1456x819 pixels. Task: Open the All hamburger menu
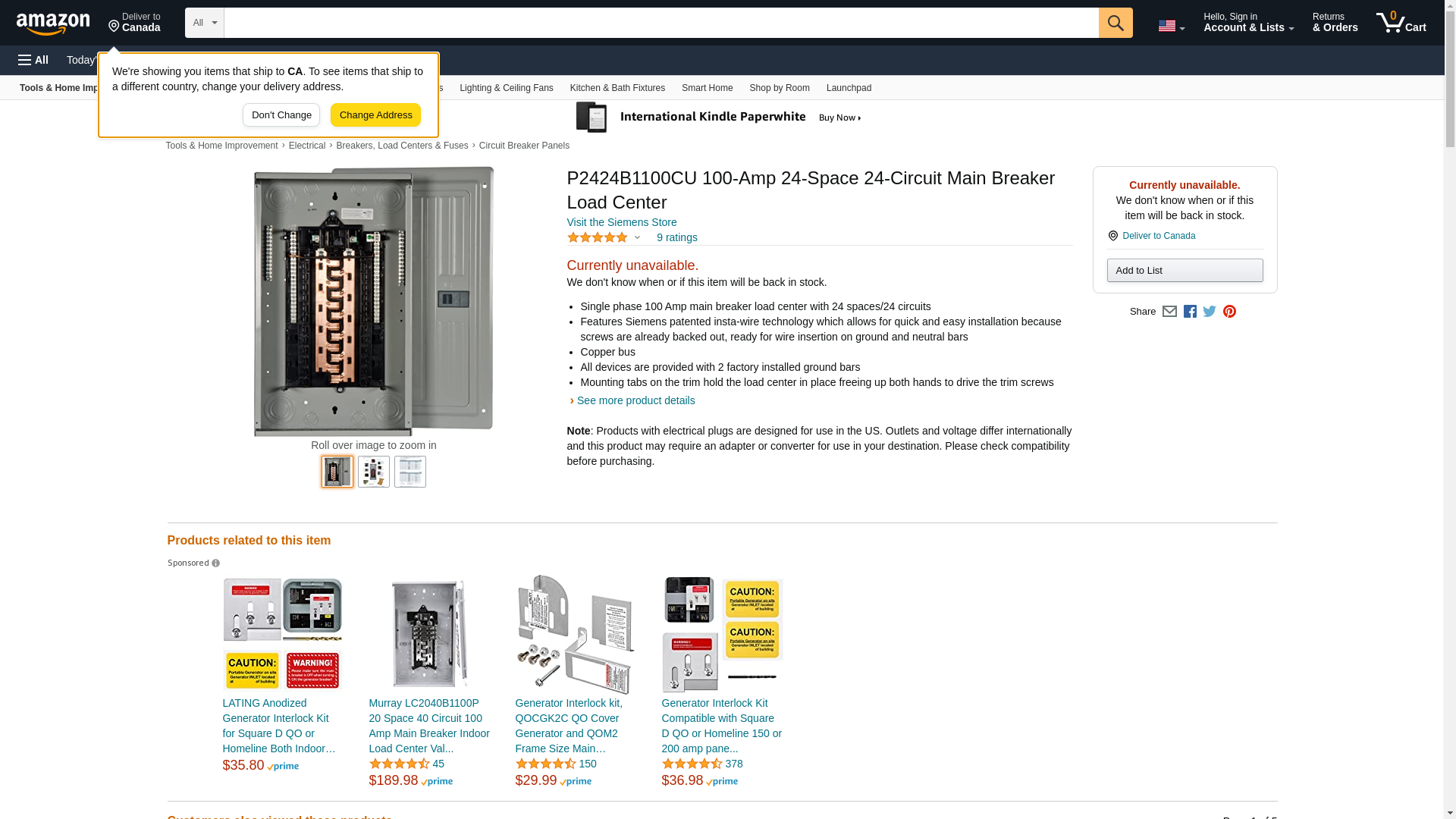coord(33,60)
